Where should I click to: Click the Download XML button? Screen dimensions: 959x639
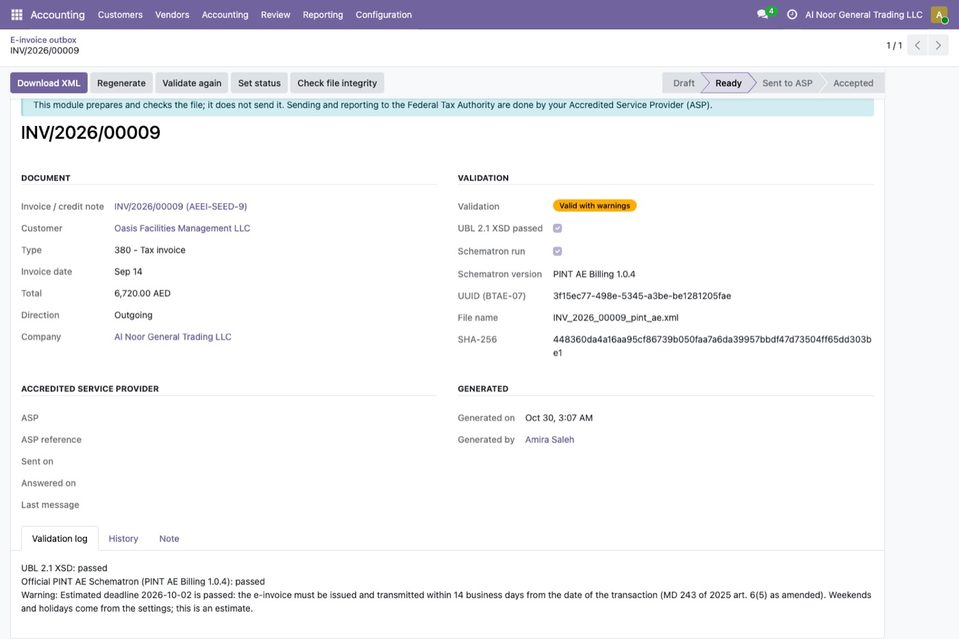coord(48,83)
